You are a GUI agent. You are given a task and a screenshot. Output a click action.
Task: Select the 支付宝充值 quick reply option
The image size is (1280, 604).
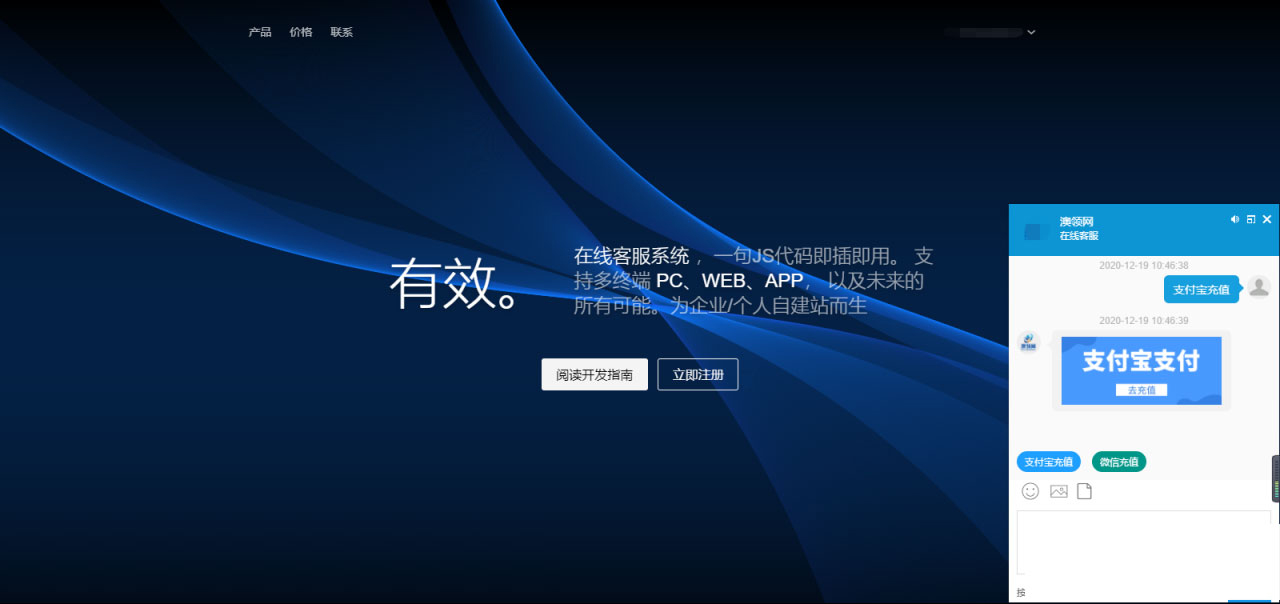coord(1047,461)
